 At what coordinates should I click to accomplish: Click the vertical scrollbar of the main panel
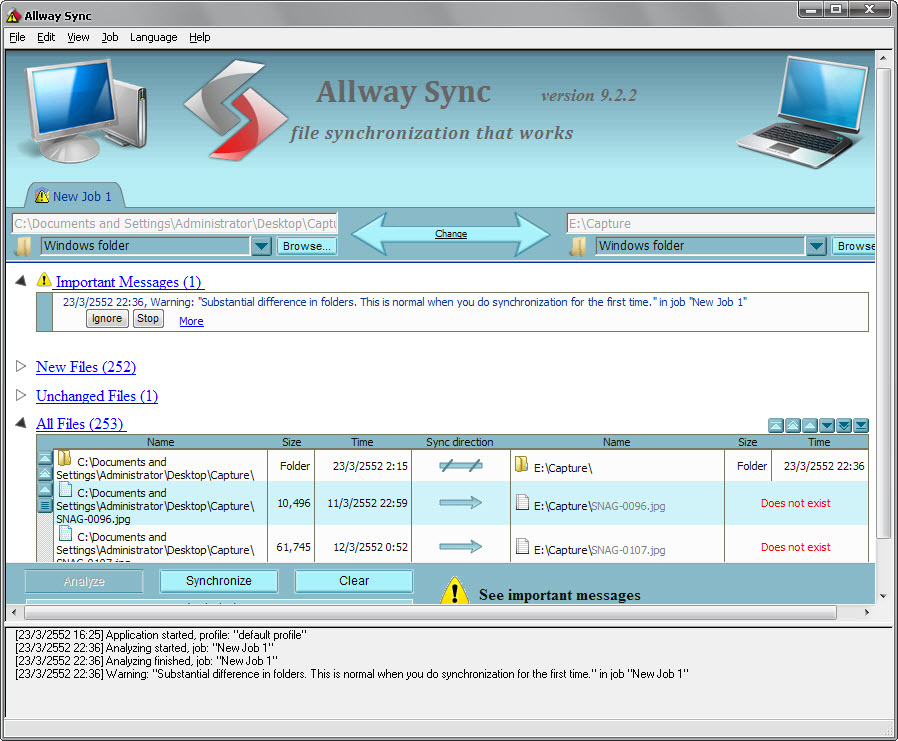point(882,300)
